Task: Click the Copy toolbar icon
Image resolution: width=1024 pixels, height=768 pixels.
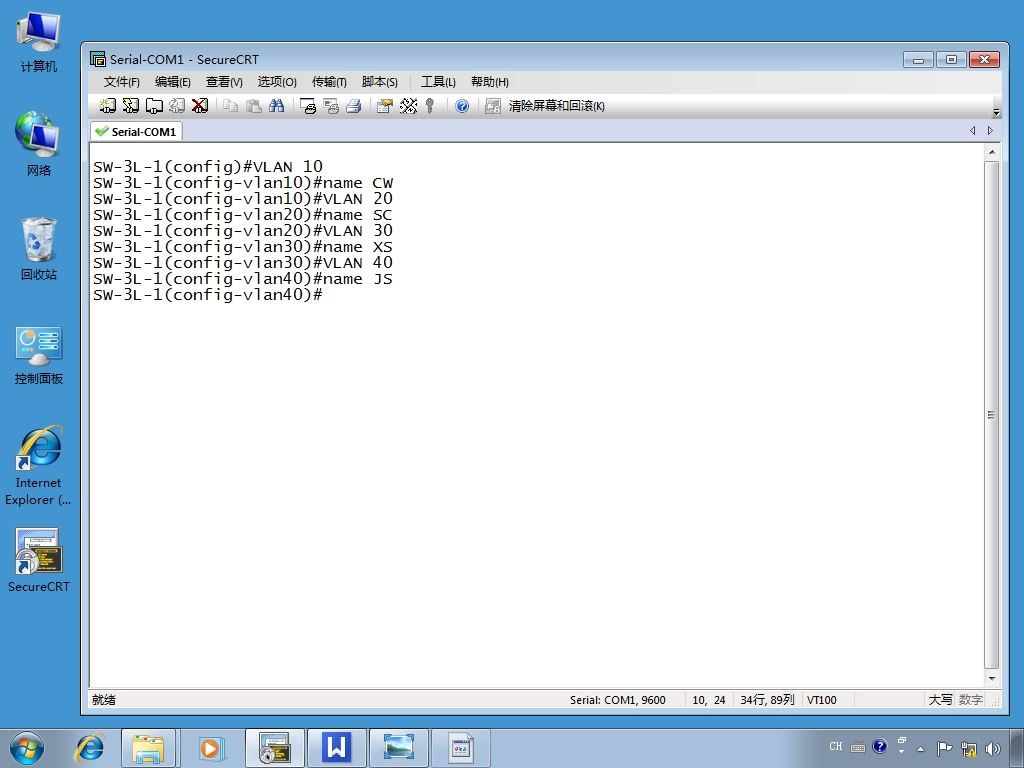Action: click(x=231, y=106)
